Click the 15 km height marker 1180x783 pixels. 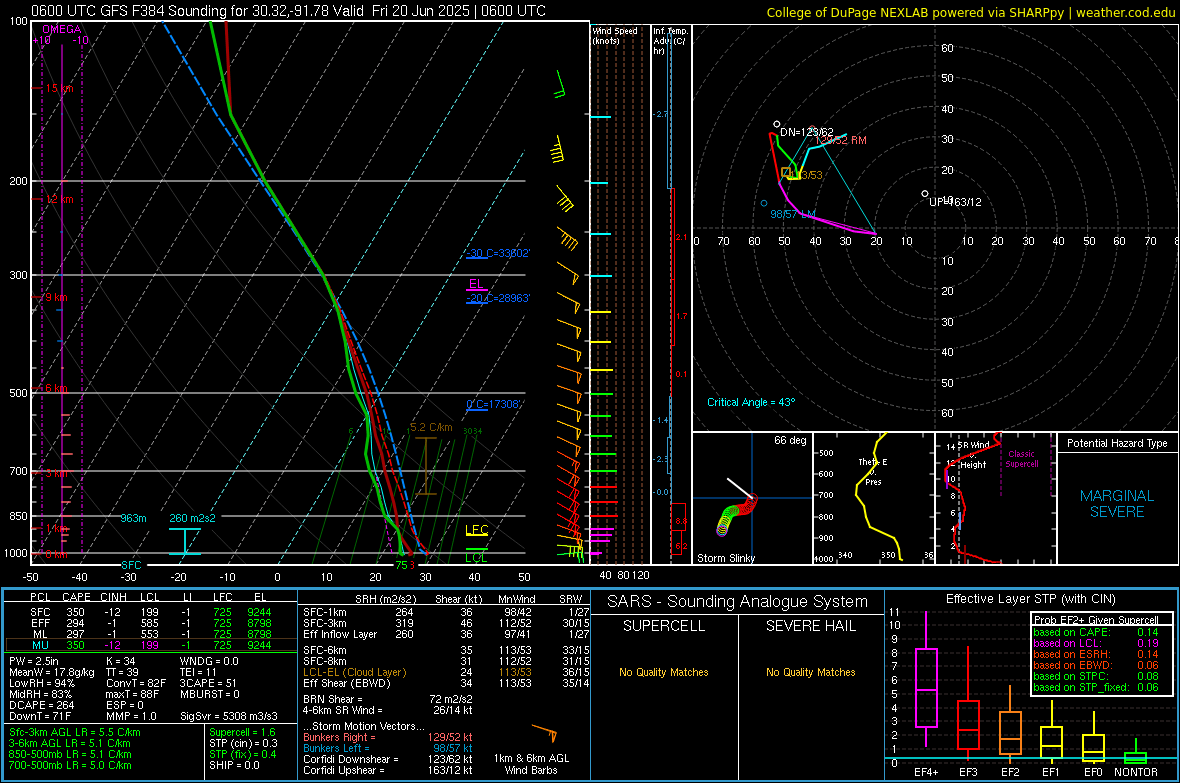(x=59, y=88)
